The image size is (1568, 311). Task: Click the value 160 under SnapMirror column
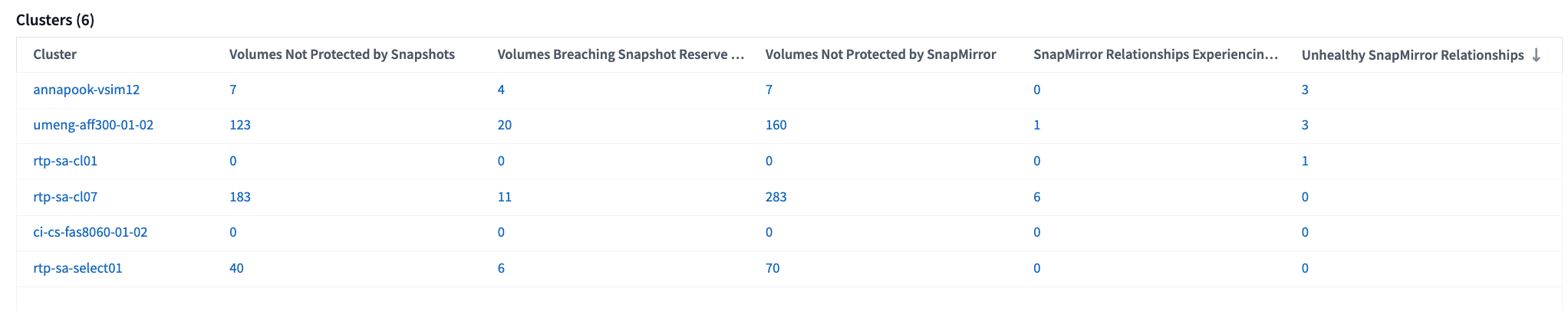[776, 125]
